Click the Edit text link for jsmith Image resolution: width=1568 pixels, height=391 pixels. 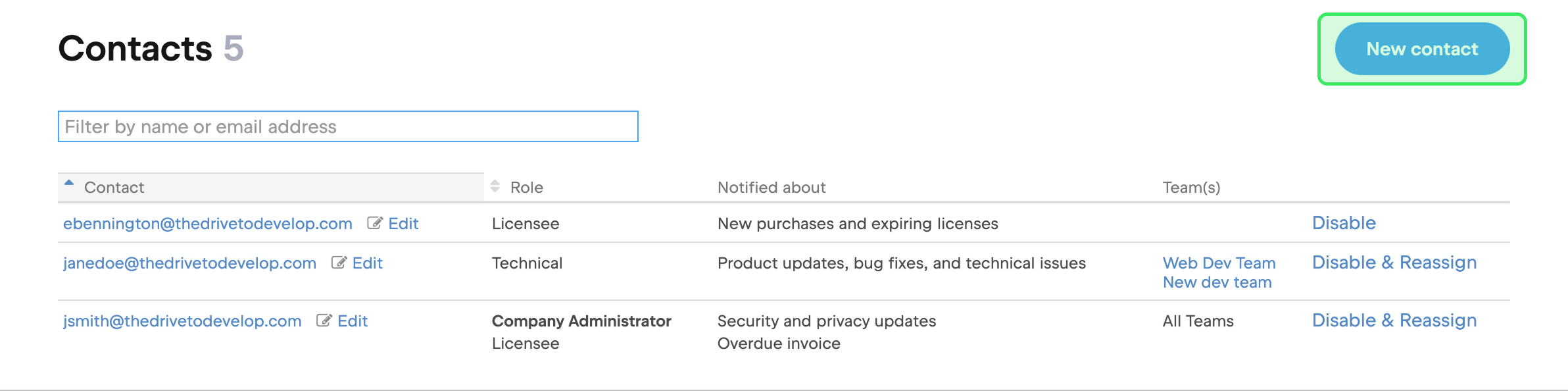(353, 321)
